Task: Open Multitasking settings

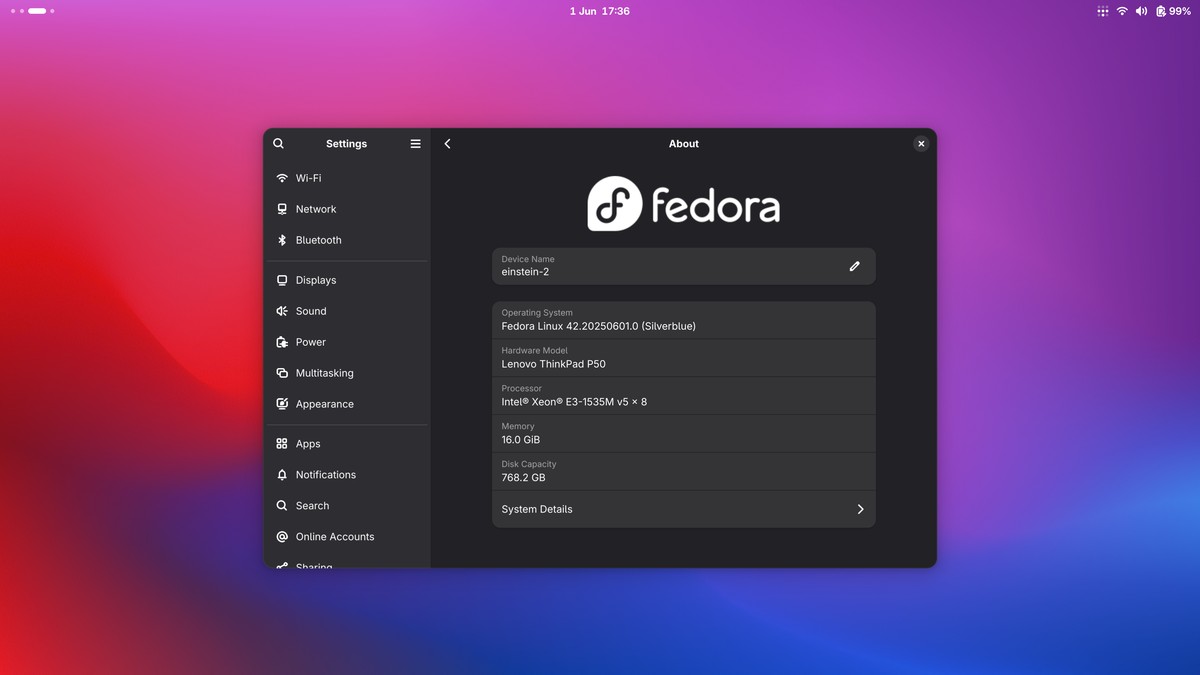Action: point(324,373)
